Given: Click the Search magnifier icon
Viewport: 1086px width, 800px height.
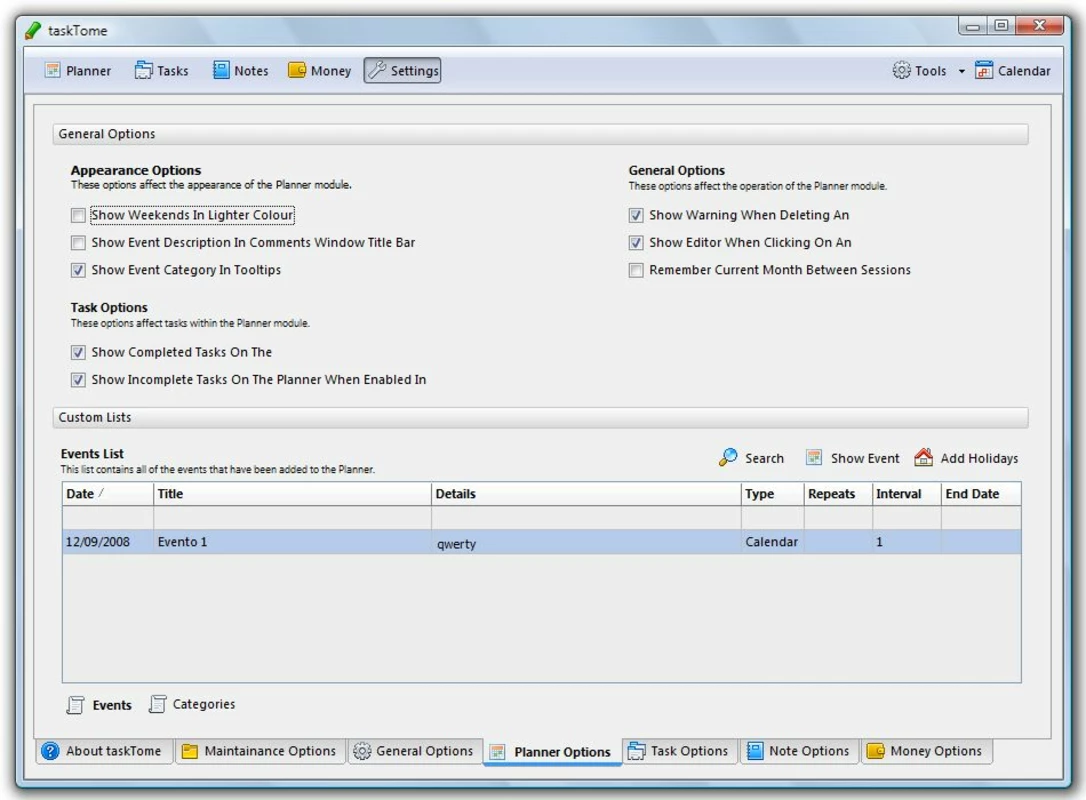Looking at the screenshot, I should coord(728,457).
